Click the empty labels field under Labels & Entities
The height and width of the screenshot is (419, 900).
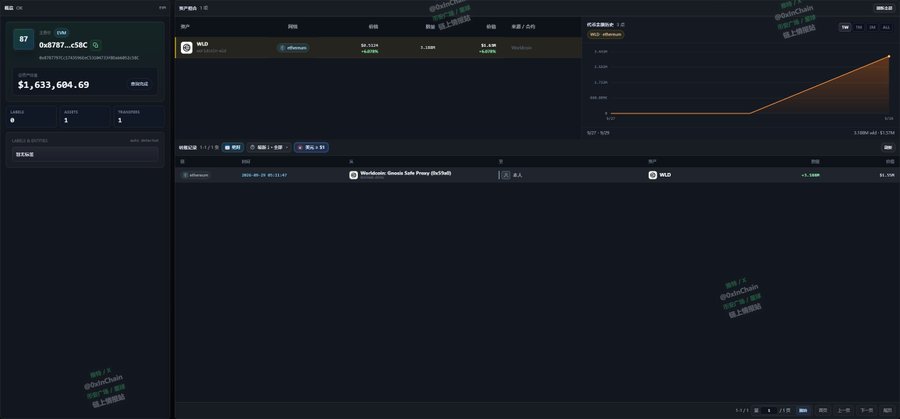pyautogui.click(x=85, y=154)
